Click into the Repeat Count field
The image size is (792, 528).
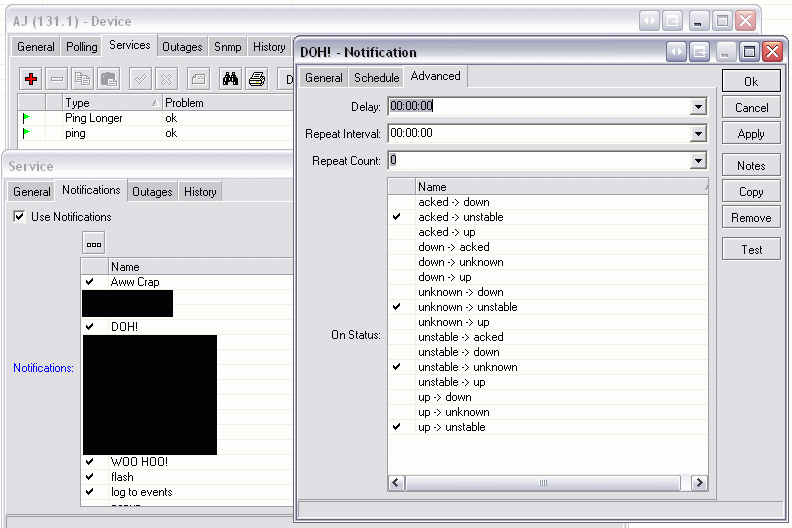[x=538, y=160]
